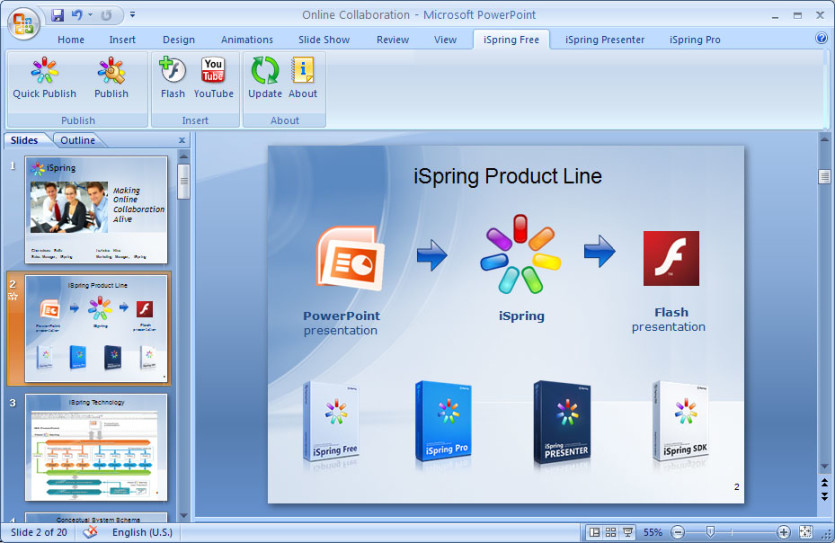Click the first blue arrow on slide
The height and width of the screenshot is (543, 835).
pos(432,254)
